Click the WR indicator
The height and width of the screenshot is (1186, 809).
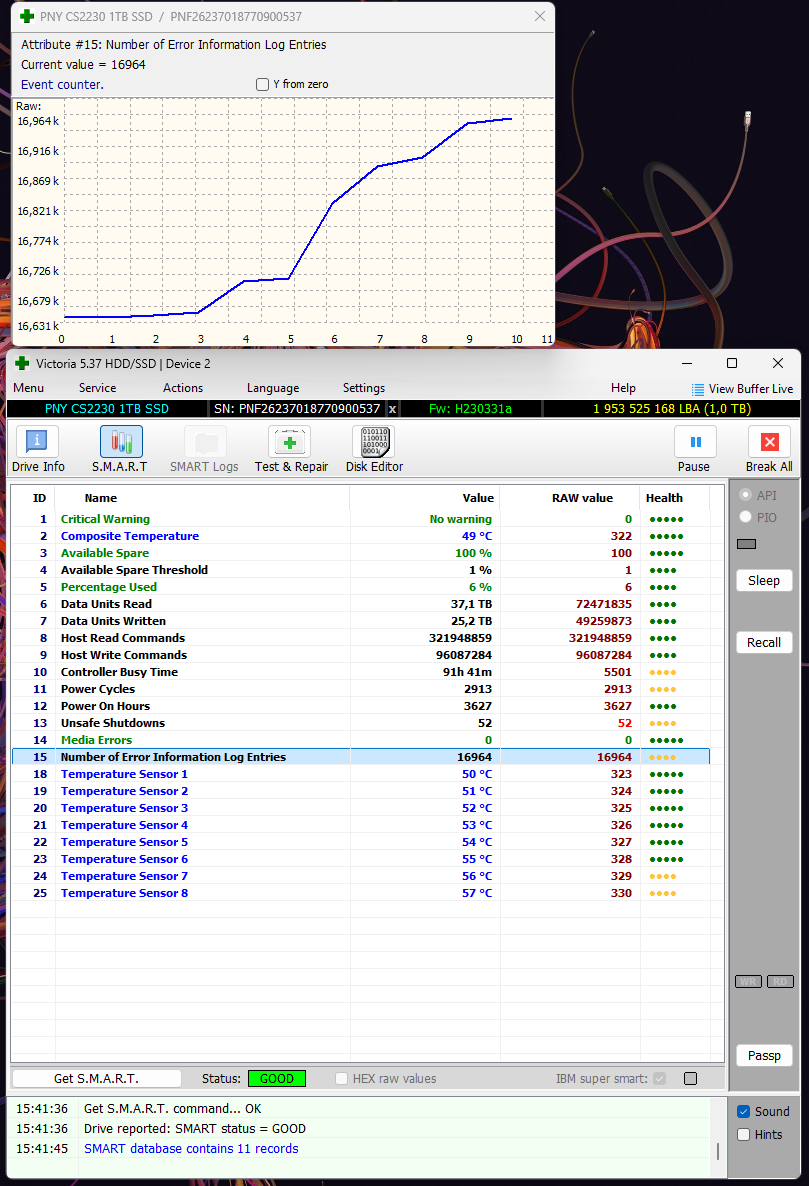pyautogui.click(x=748, y=981)
